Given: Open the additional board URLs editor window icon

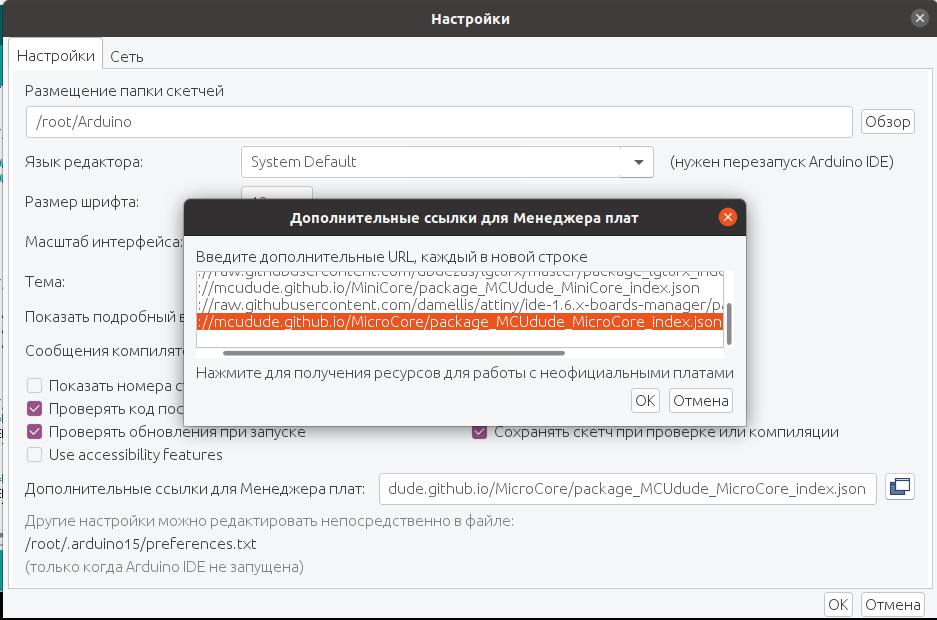Looking at the screenshot, I should click(x=900, y=487).
